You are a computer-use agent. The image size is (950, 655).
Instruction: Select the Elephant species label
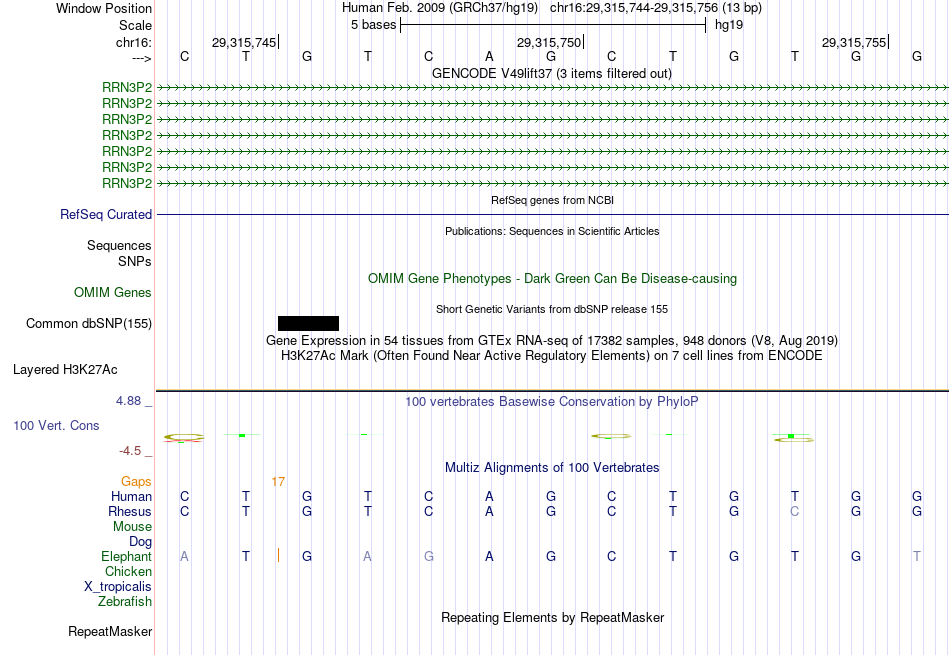tap(127, 556)
